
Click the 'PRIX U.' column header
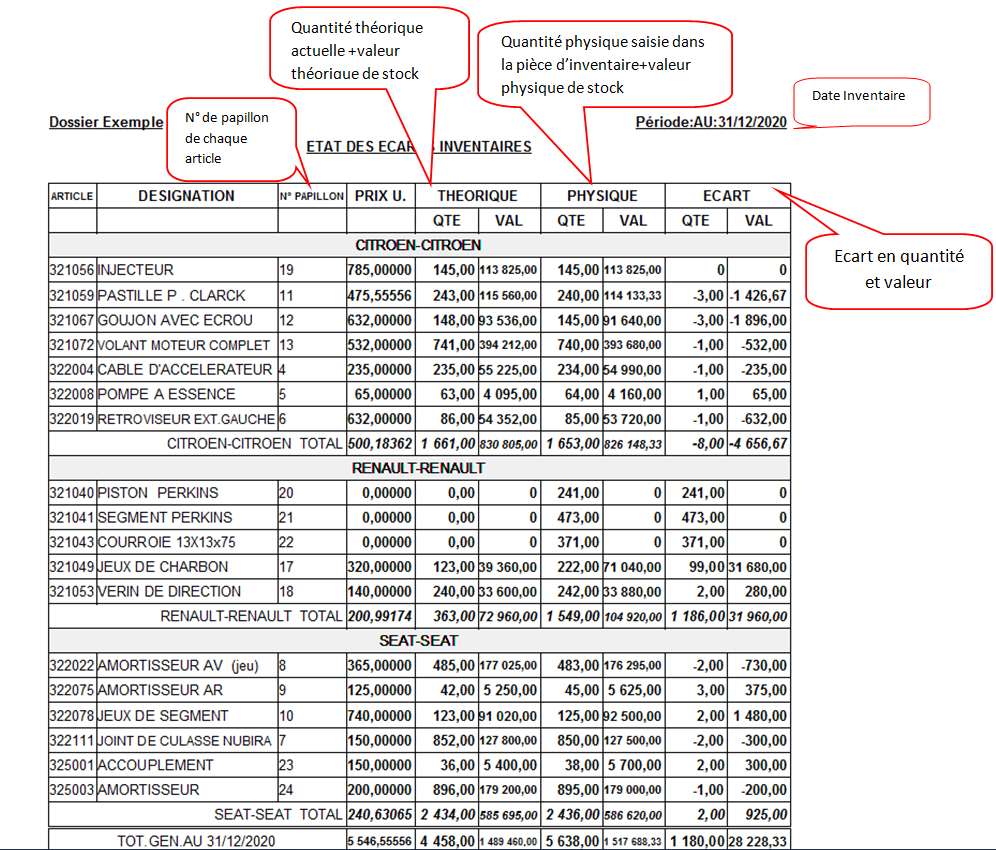380,196
